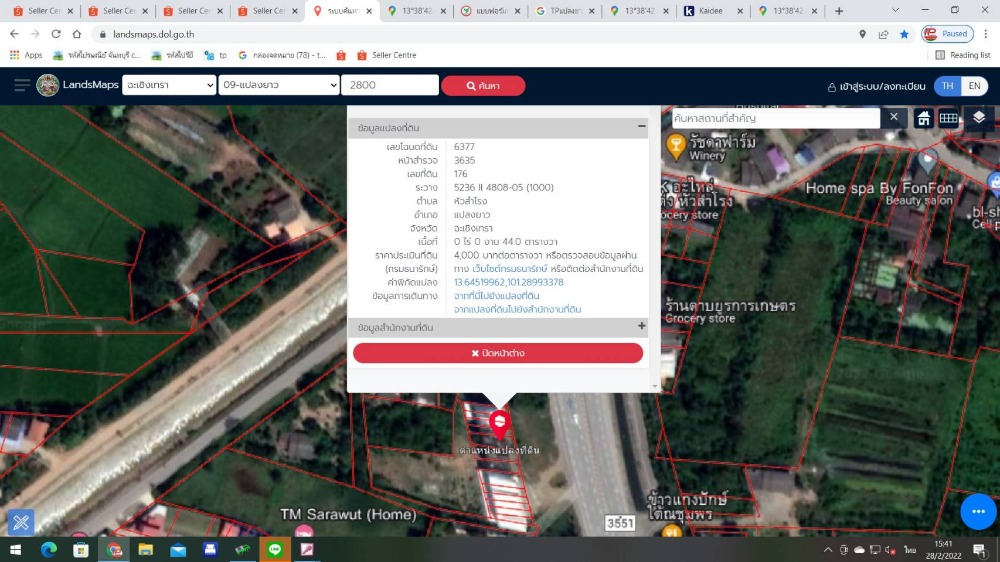Click the red parcel location pin
1000x562 pixels.
pos(499,424)
